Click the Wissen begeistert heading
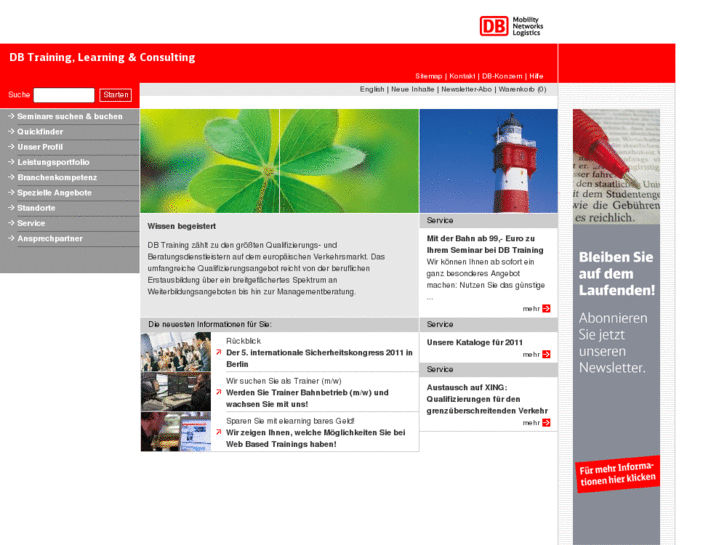Screen dimensions: 727x545 click(x=182, y=226)
